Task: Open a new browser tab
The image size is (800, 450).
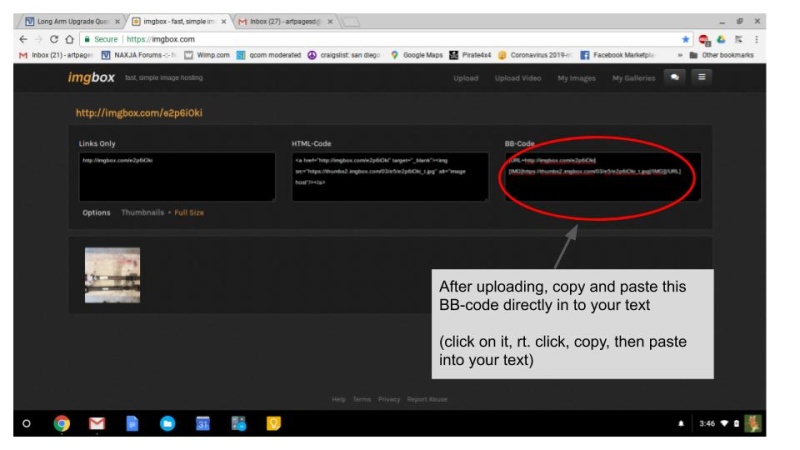Action: click(351, 21)
